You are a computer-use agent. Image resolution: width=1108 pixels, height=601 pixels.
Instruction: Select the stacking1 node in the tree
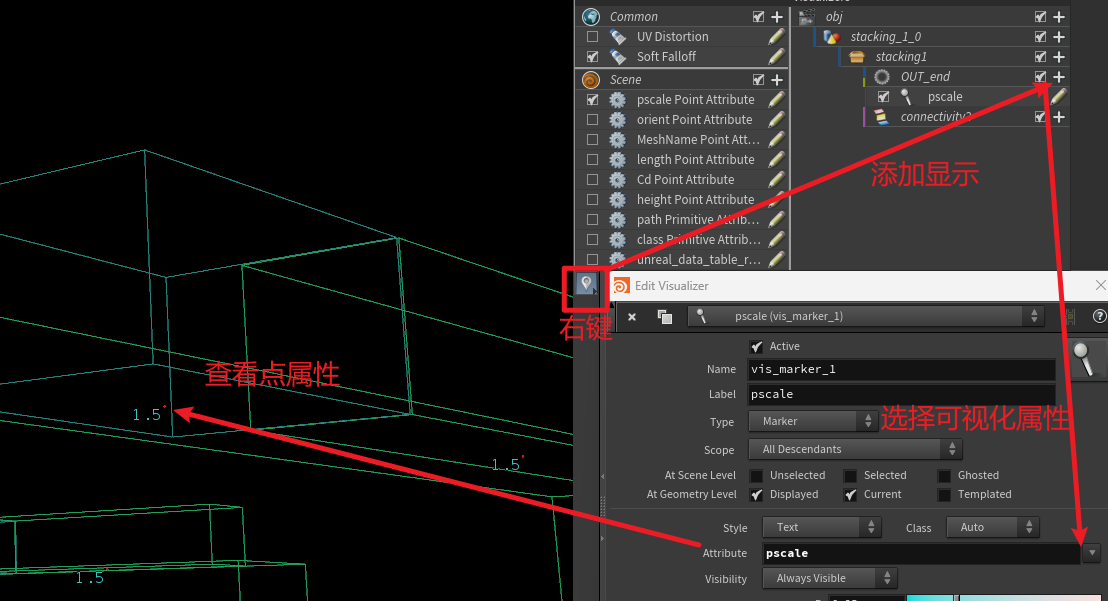[900, 57]
